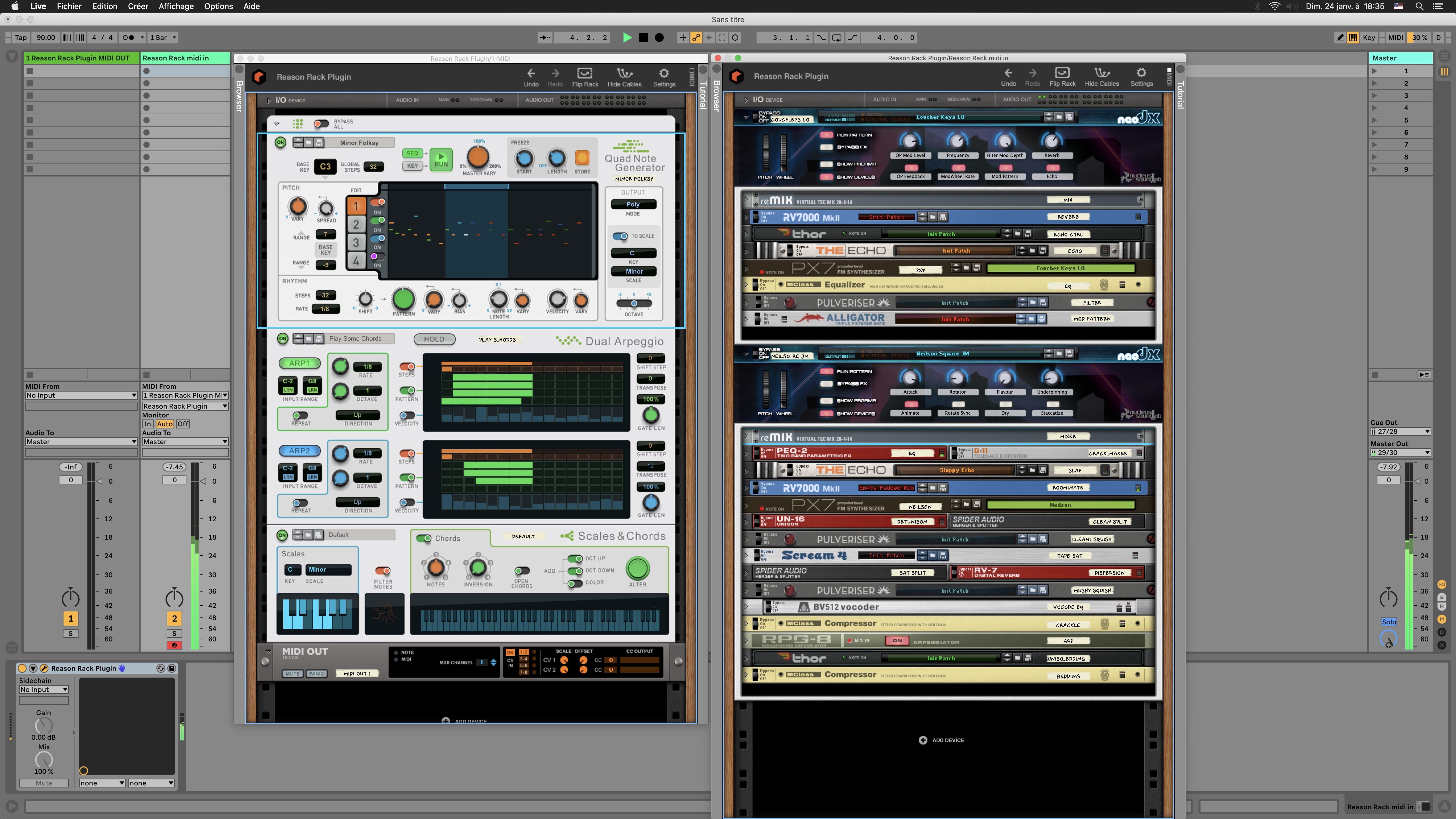Toggle OPEN CHORDS on Scales & Chords
Screen dimensions: 1456x819
[x=522, y=570]
